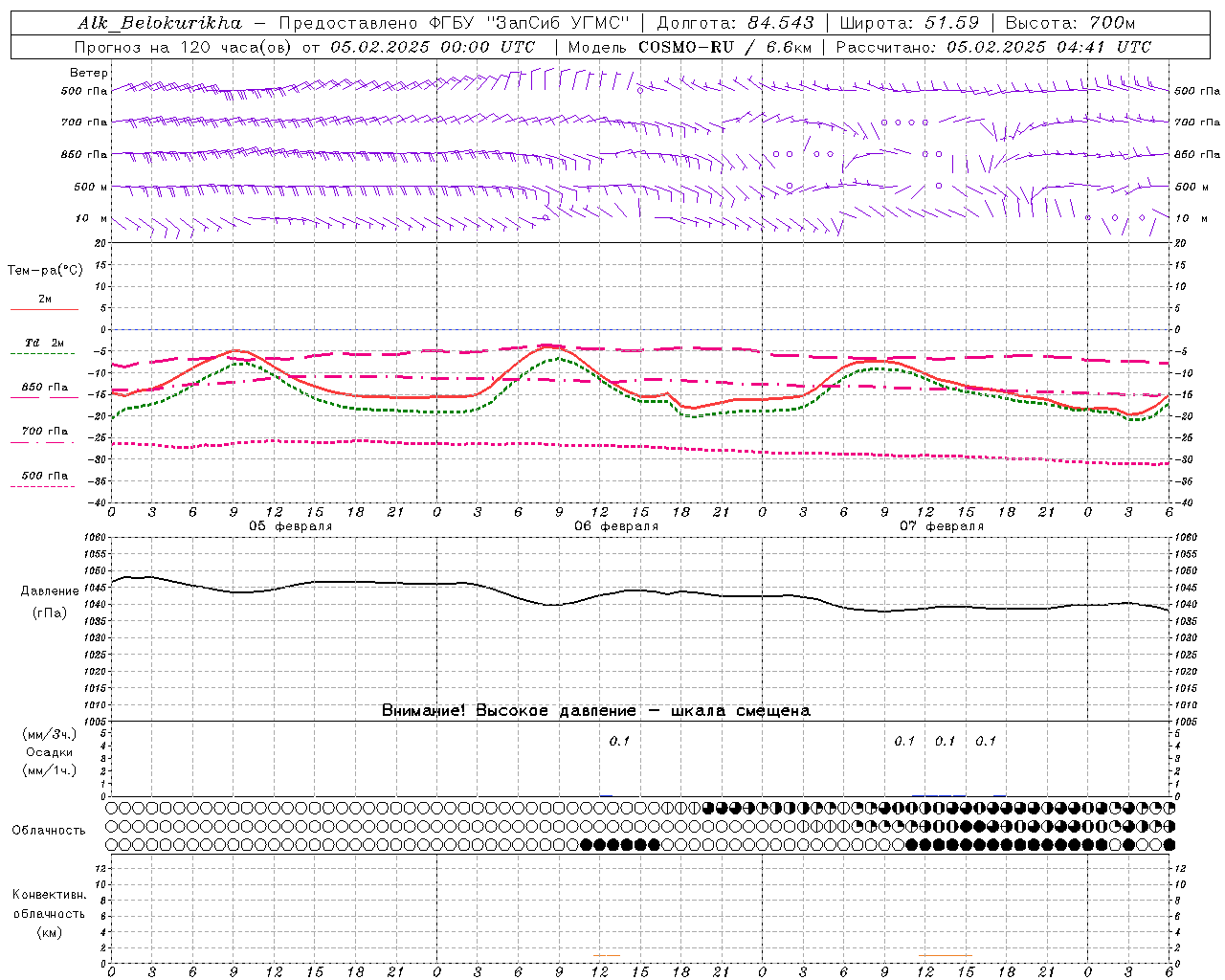The height and width of the screenshot is (980, 1225).
Task: Click the Долгота: 84.543 value
Action: (735, 23)
